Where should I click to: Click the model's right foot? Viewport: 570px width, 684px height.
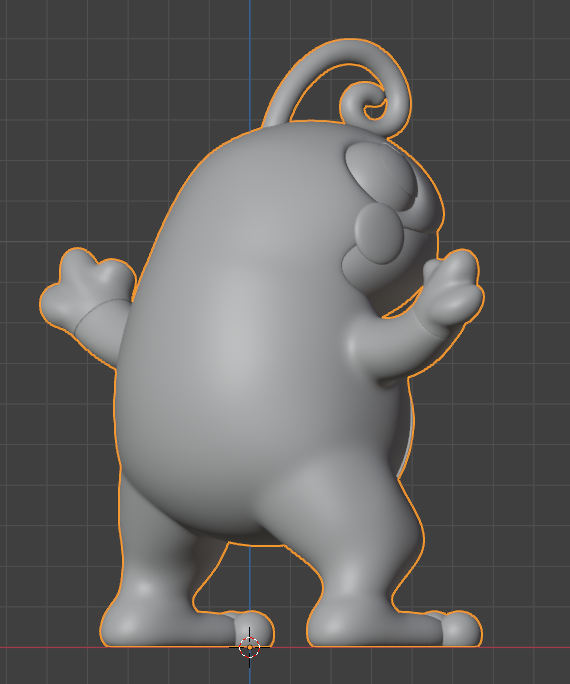click(x=396, y=627)
